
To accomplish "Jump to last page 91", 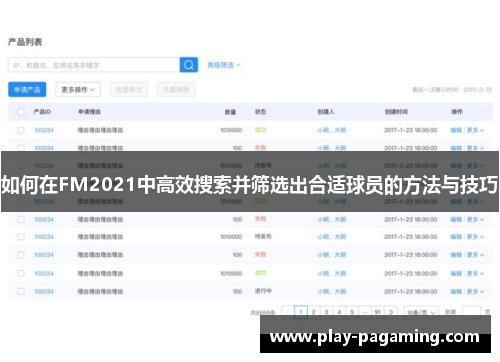I will [x=378, y=312].
